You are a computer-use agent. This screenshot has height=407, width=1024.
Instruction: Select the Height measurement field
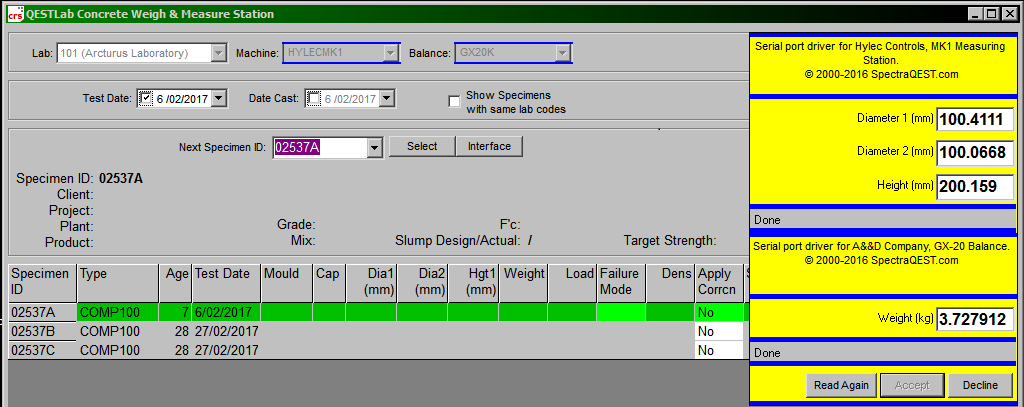975,186
